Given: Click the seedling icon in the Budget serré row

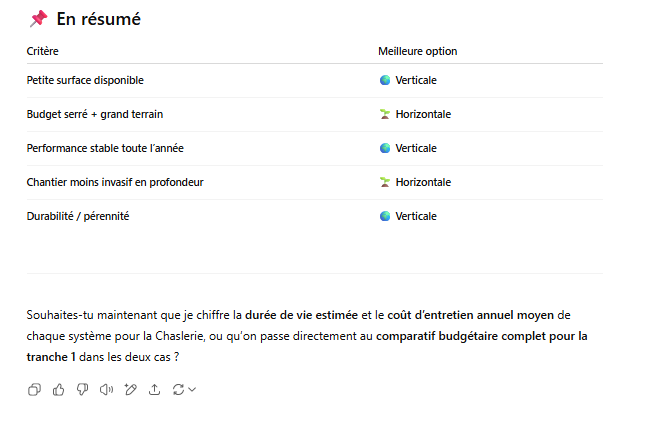Looking at the screenshot, I should (x=385, y=114).
